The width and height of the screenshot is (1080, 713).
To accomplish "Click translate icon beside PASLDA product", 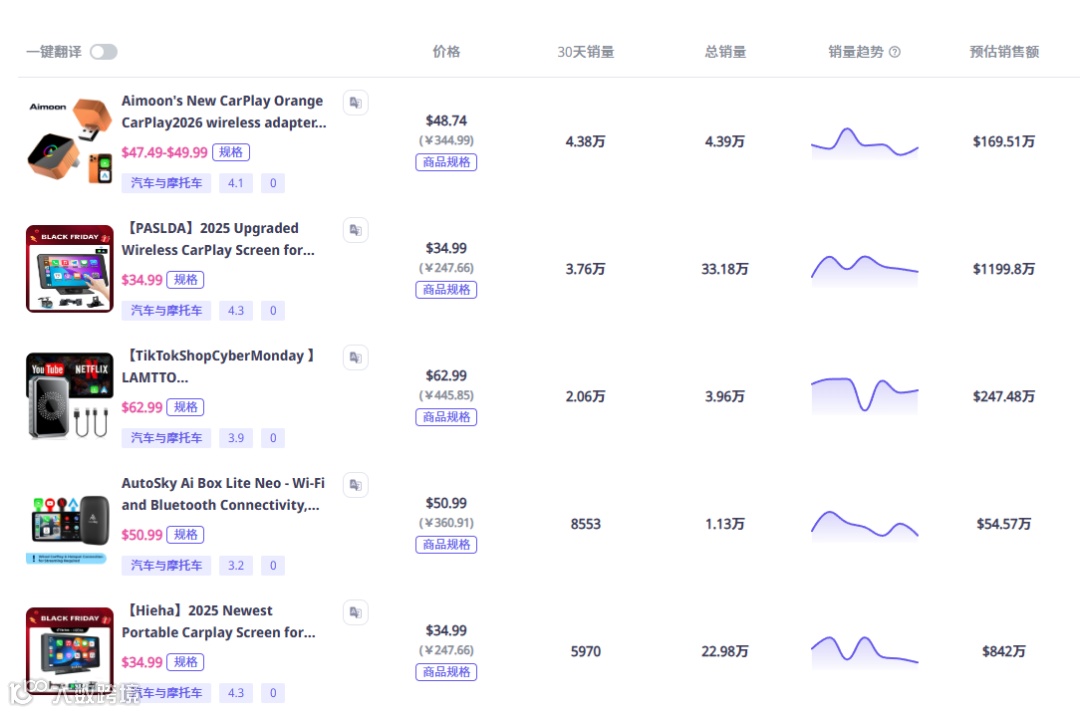I will click(x=355, y=230).
